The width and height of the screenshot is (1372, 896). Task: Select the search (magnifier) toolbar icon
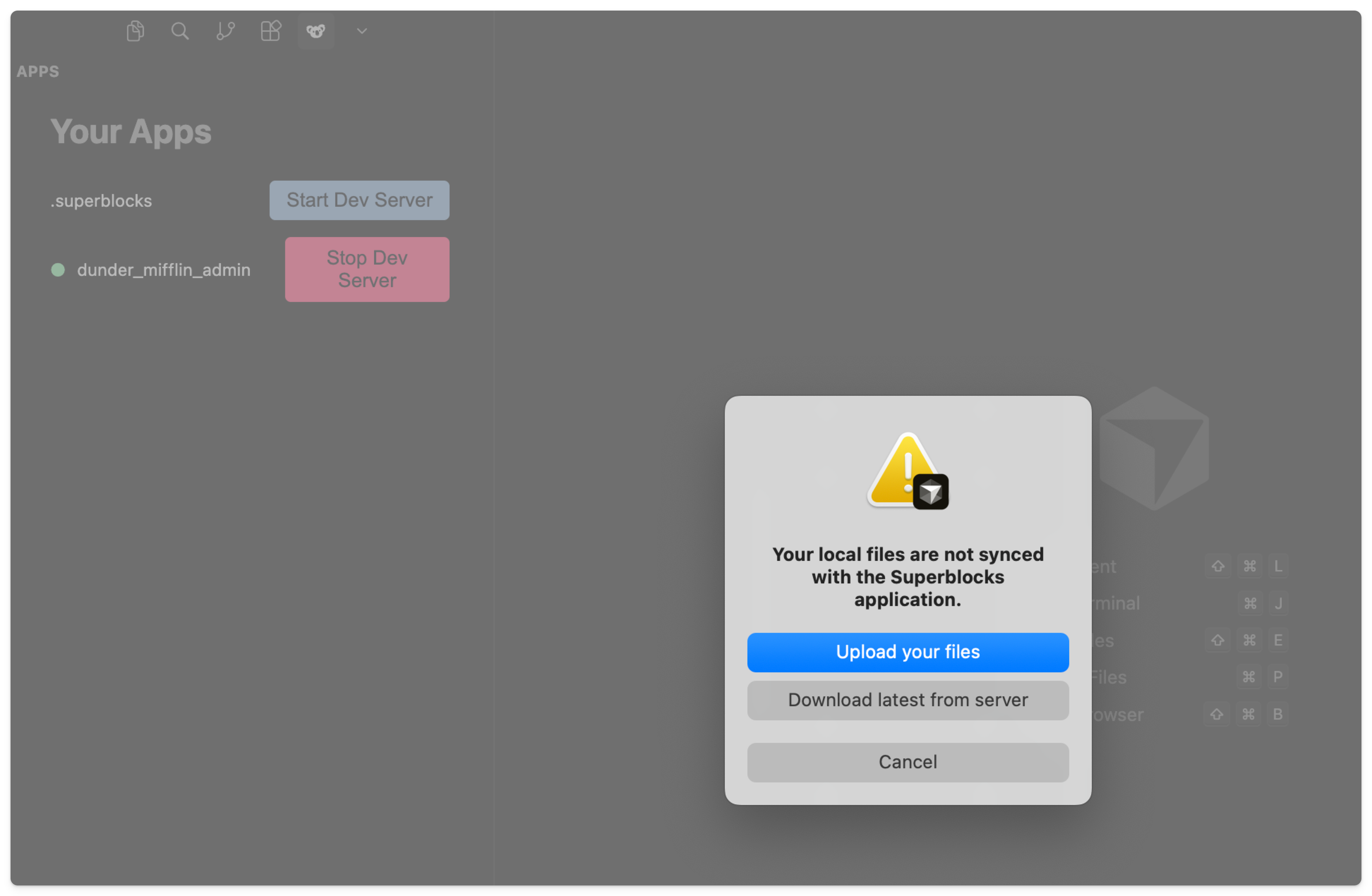click(x=180, y=31)
